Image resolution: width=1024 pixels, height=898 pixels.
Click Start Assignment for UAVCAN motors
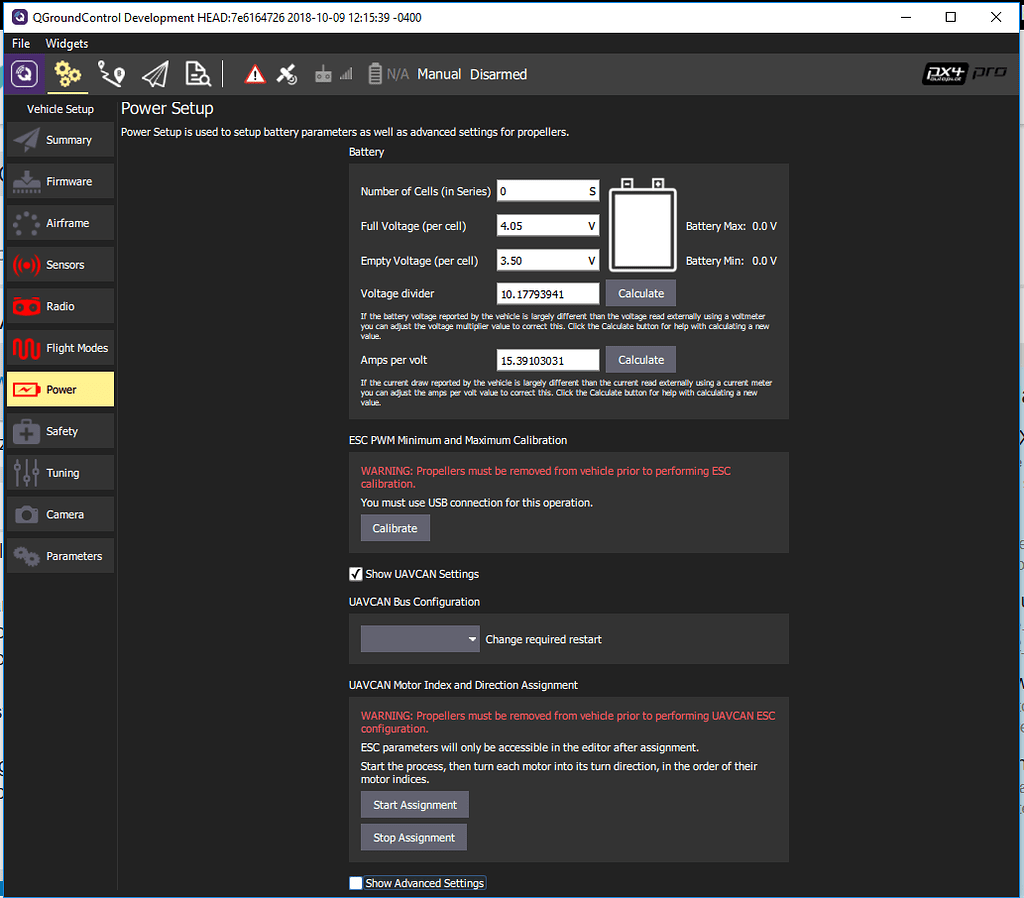coord(414,804)
